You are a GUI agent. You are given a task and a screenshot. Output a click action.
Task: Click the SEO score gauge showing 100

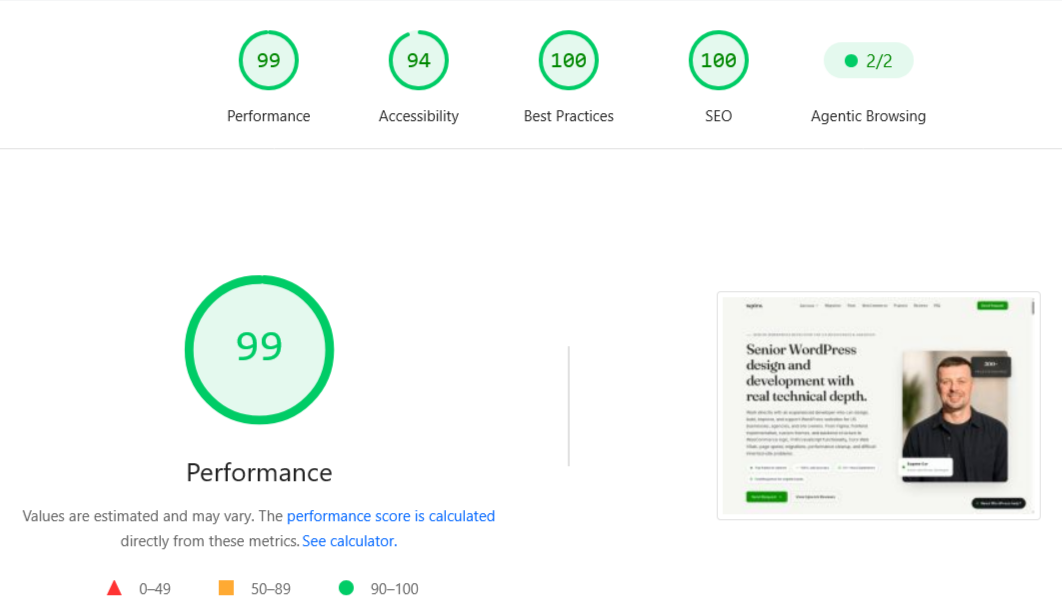pos(719,60)
